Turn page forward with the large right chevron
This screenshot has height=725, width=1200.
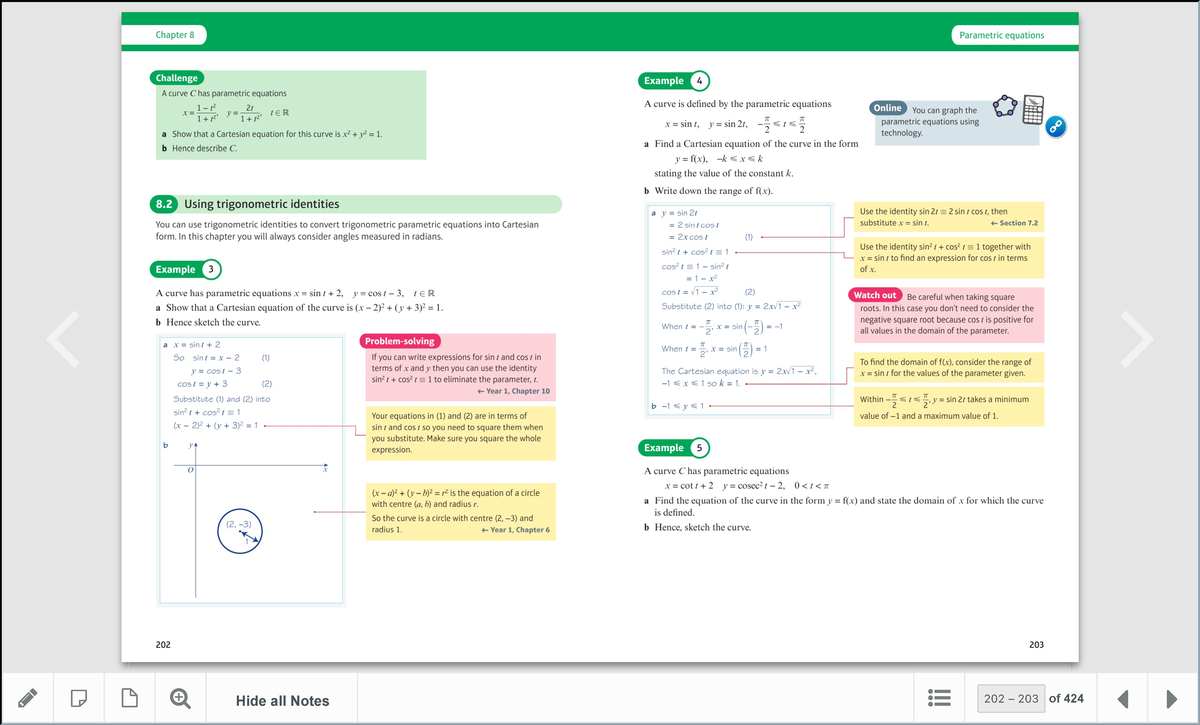point(1139,340)
